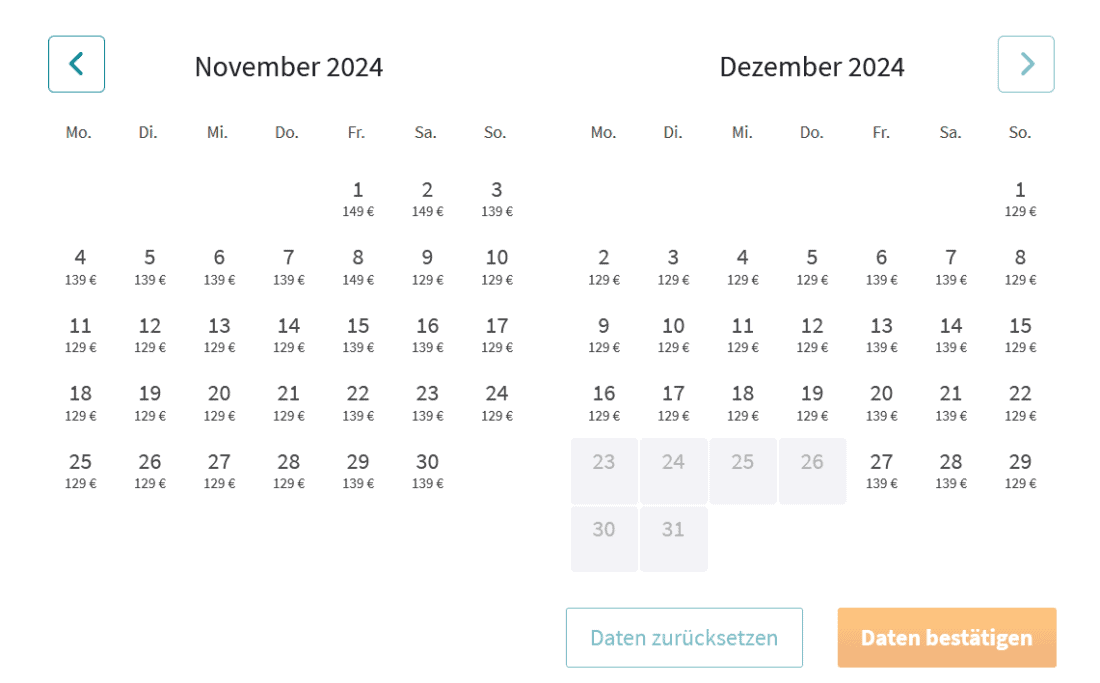Select November 1 at 149 €

click(x=358, y=198)
